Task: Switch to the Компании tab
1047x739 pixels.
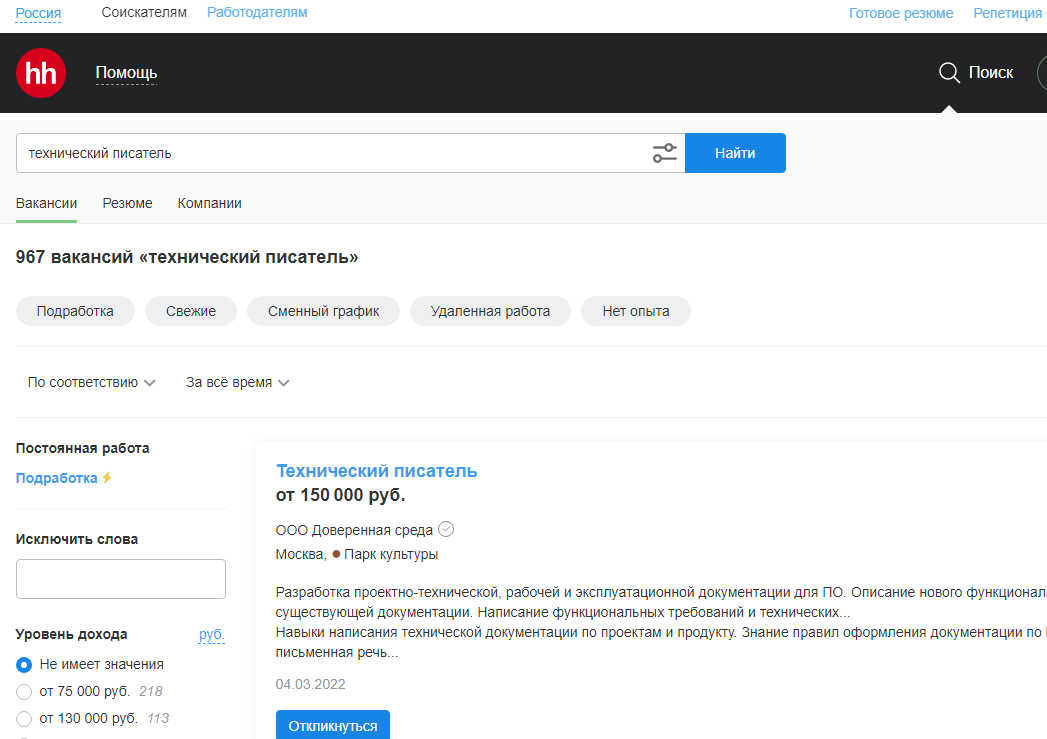Action: [209, 203]
